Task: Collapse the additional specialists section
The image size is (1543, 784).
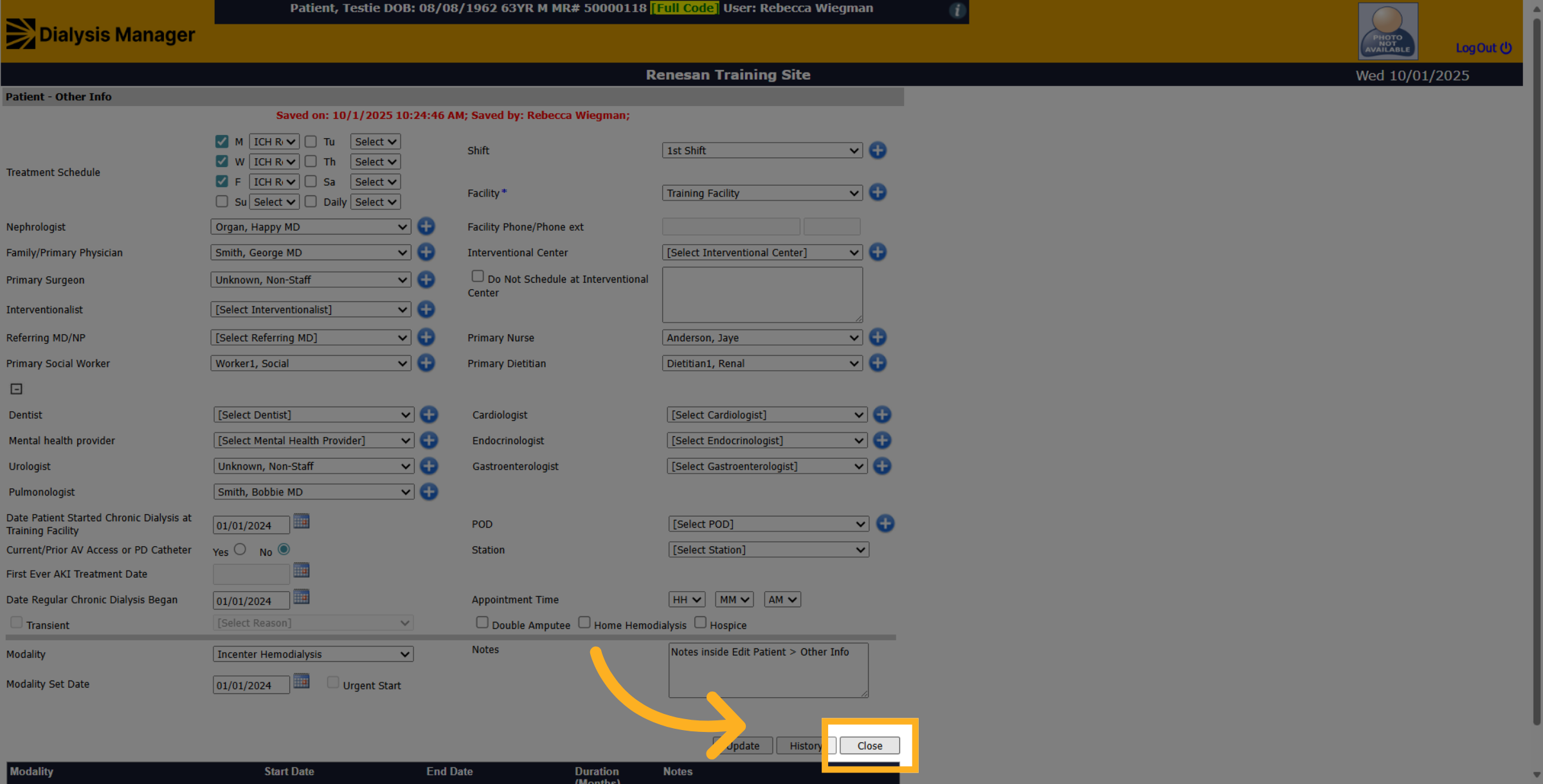Action: tap(17, 389)
